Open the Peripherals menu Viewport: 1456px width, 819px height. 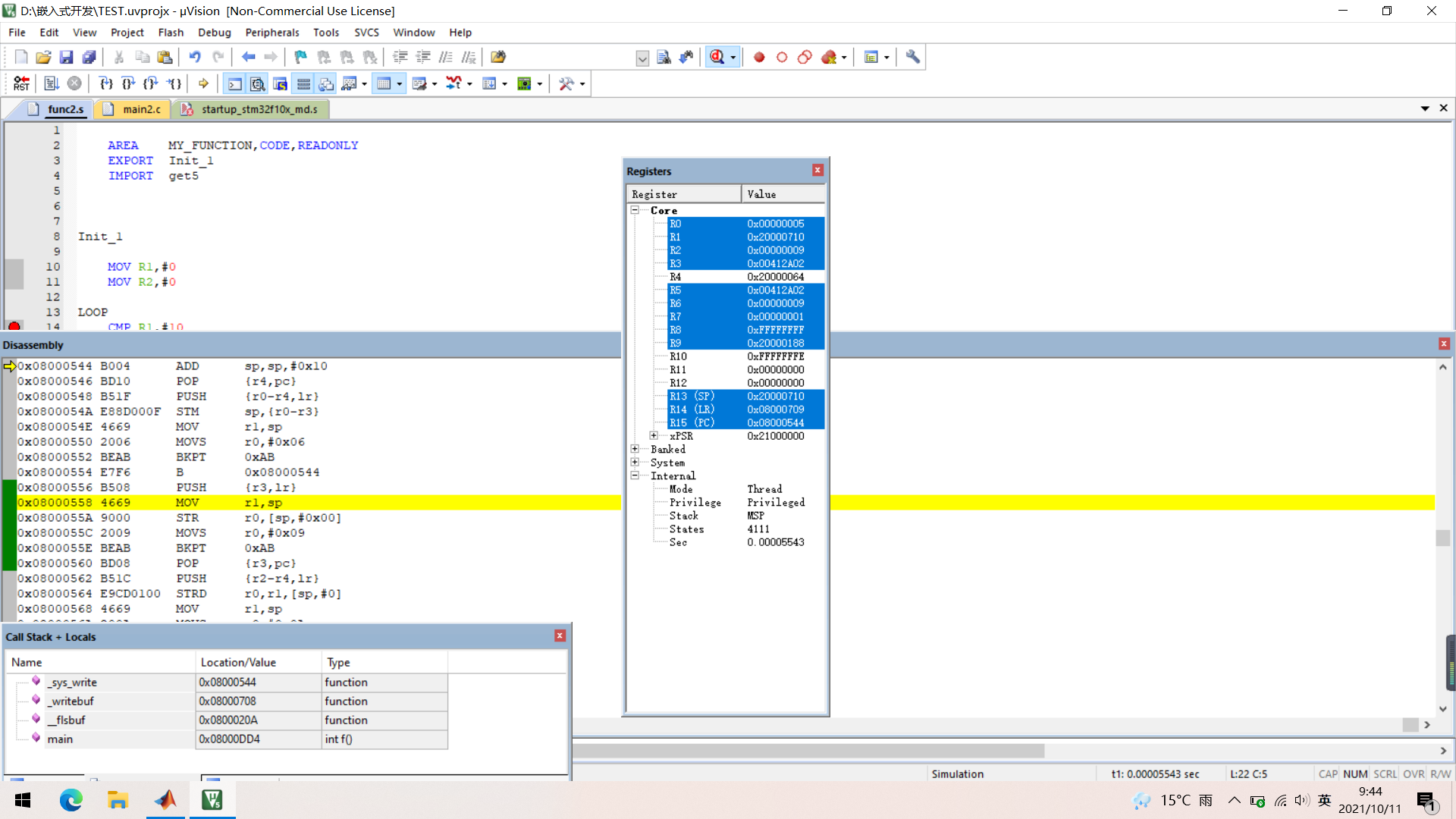click(x=271, y=33)
